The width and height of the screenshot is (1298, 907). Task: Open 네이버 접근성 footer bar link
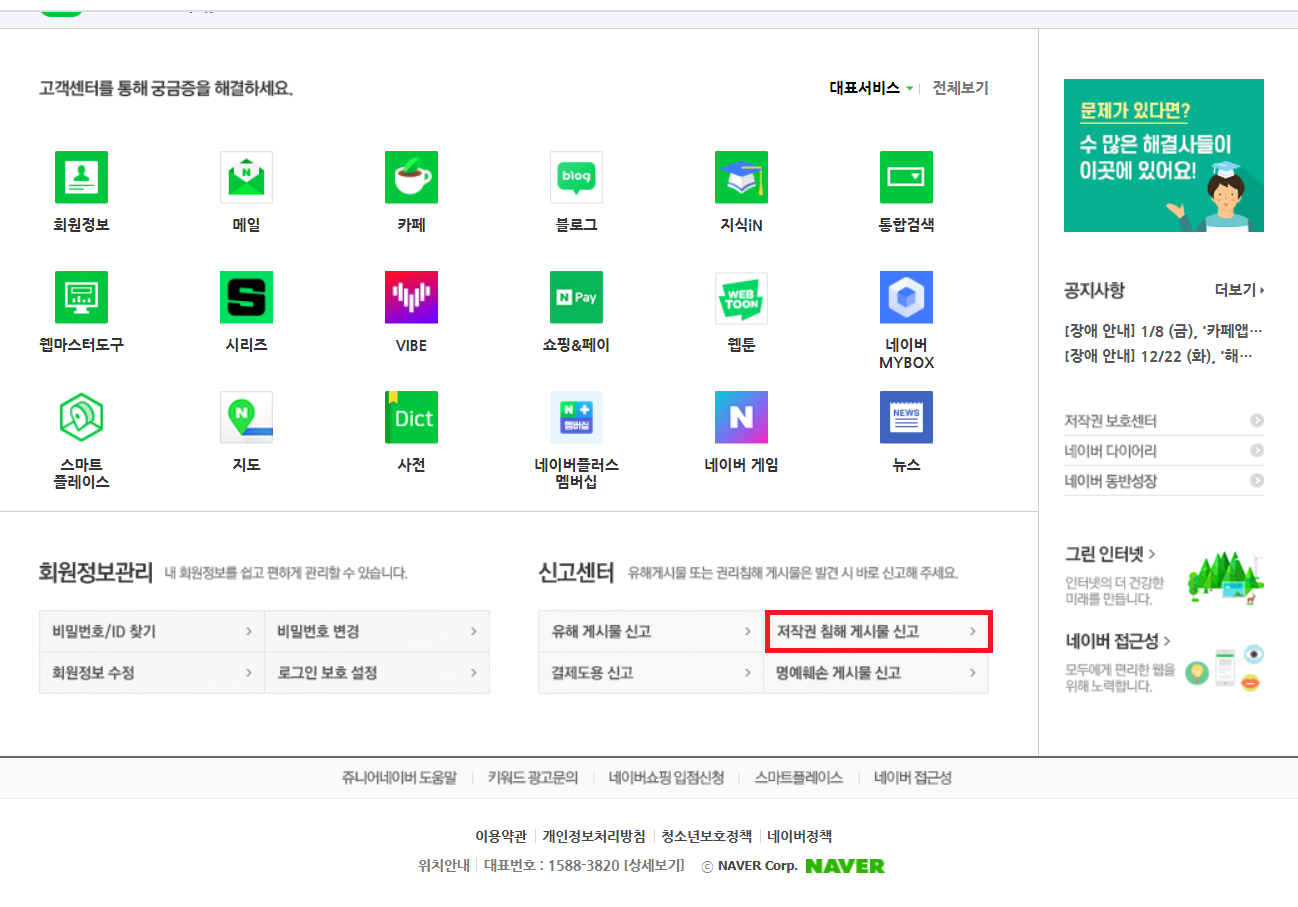point(913,777)
